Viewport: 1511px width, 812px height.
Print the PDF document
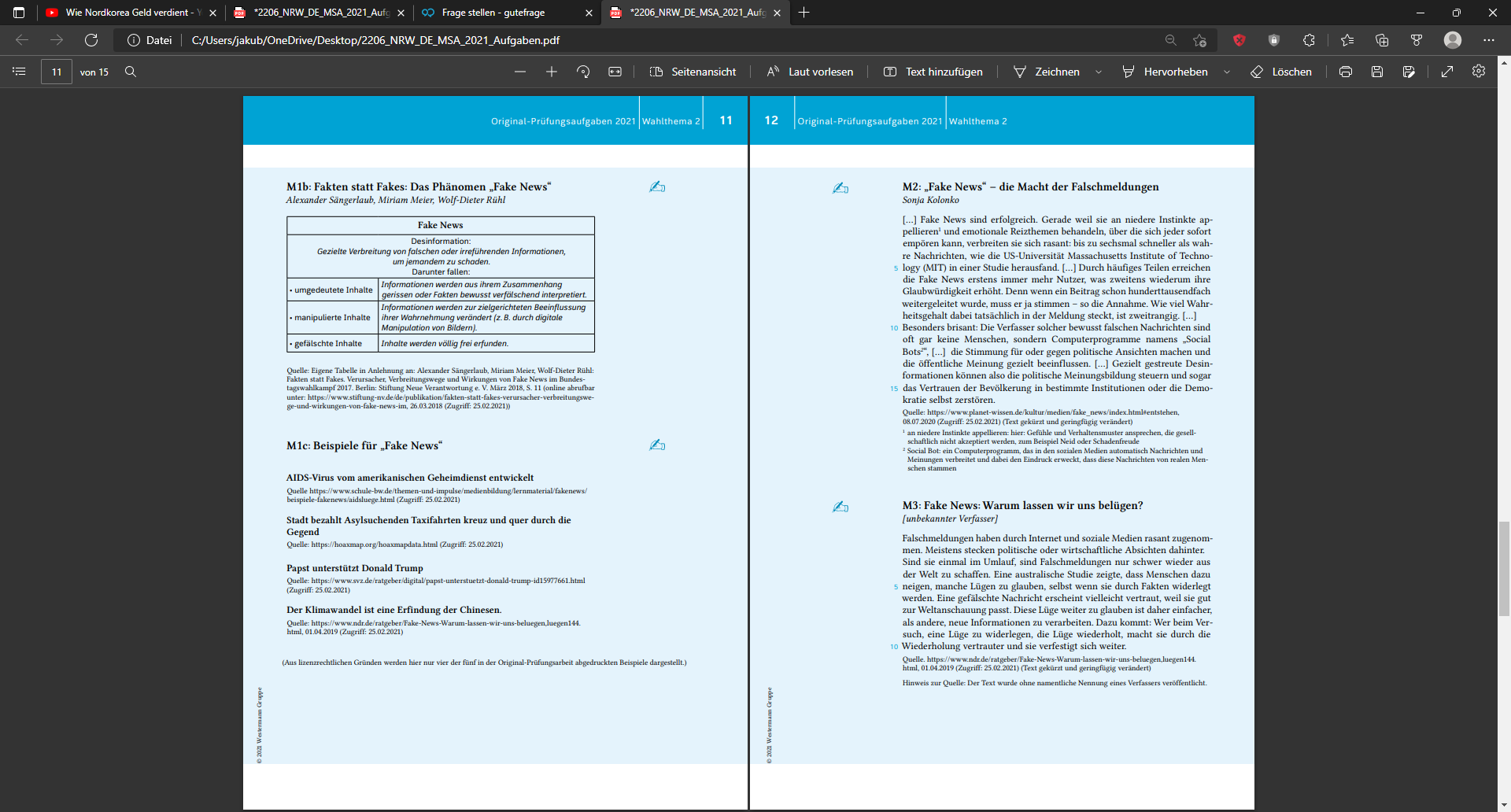click(1346, 72)
